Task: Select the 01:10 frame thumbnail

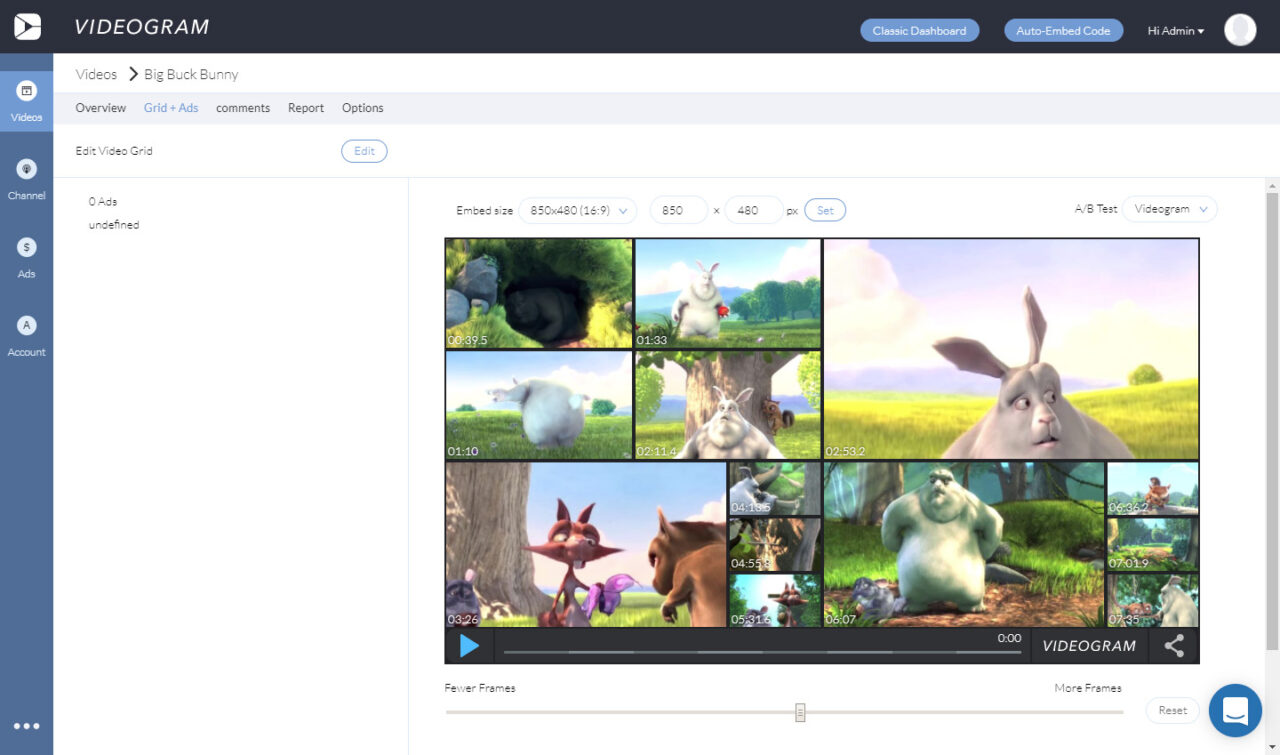Action: point(539,405)
